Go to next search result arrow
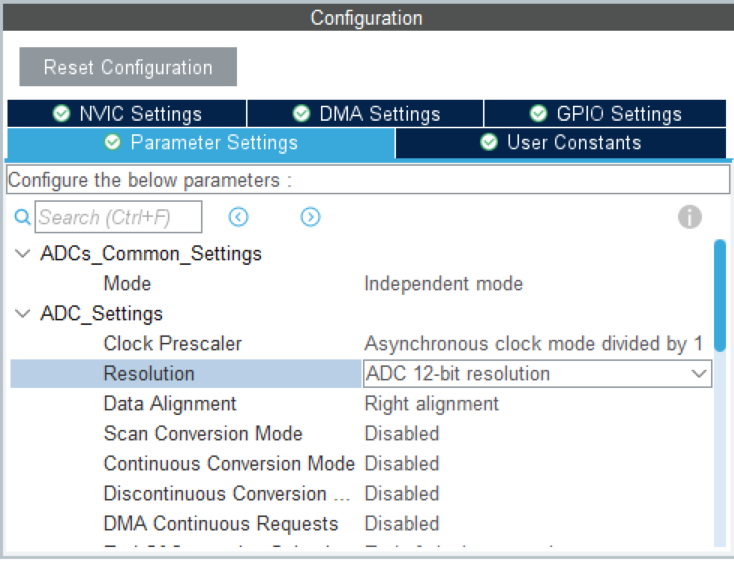 [310, 217]
